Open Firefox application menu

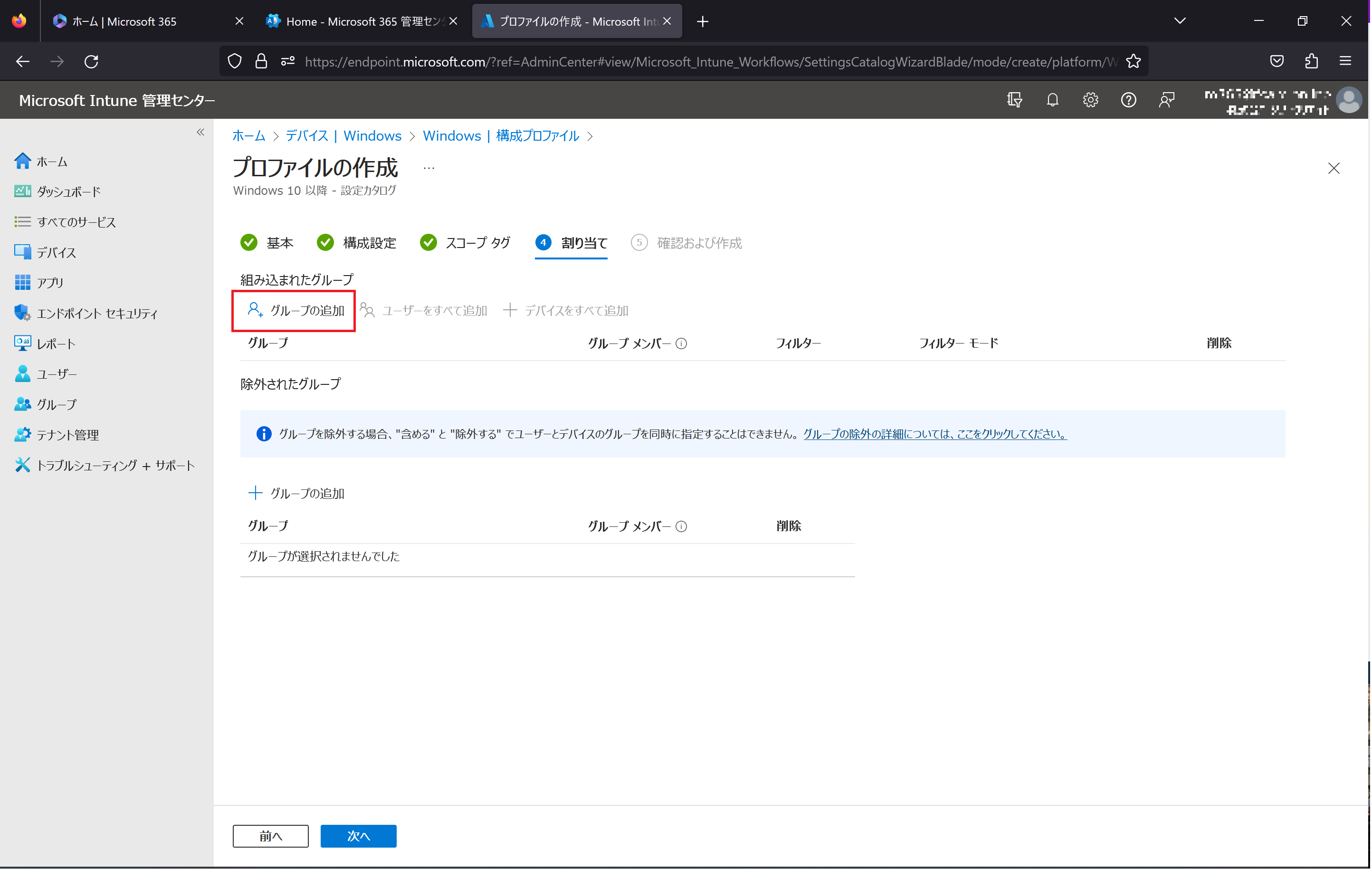1345,61
